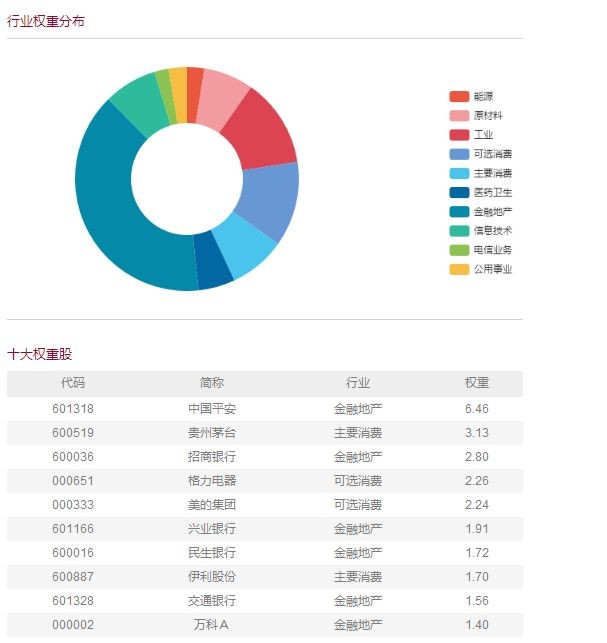The width and height of the screenshot is (607, 643).
Task: Select the dark blue 医药卫生 donut slice
Action: [212, 262]
